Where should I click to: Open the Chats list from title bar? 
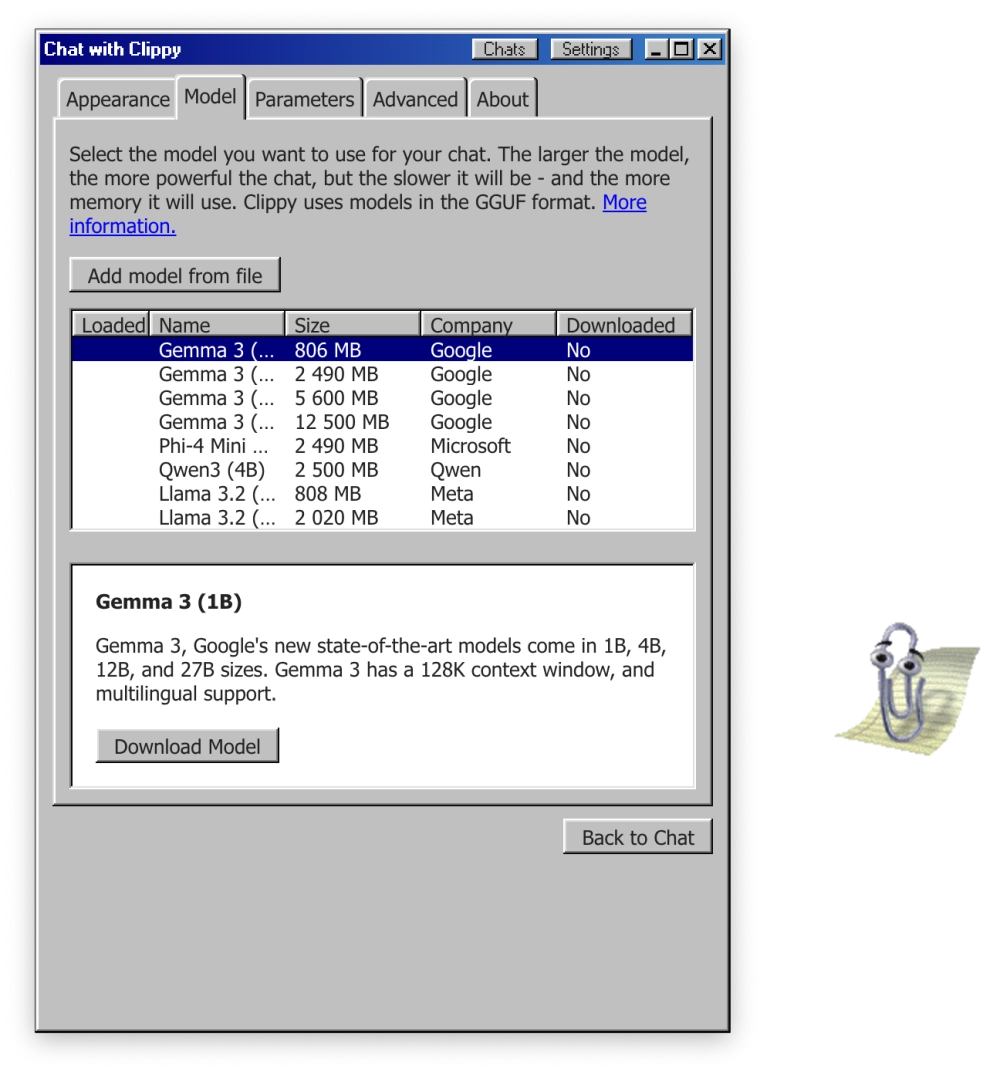tap(504, 49)
